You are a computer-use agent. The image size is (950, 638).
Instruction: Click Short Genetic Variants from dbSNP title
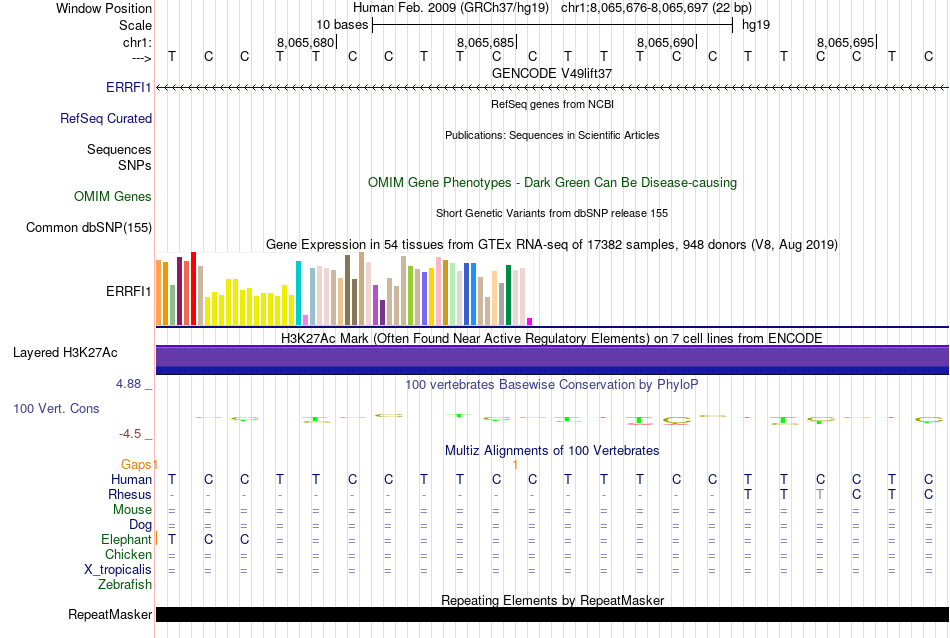552,213
